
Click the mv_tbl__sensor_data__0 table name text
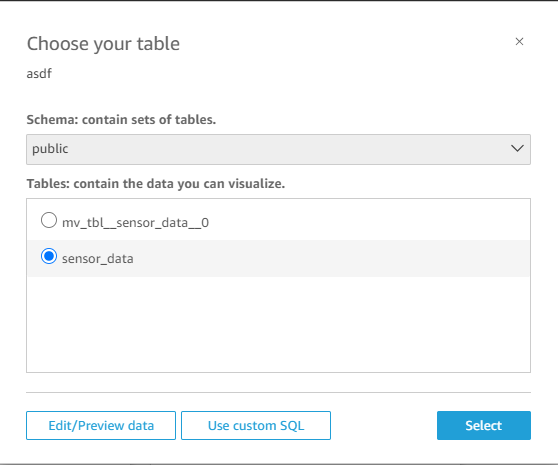point(135,223)
